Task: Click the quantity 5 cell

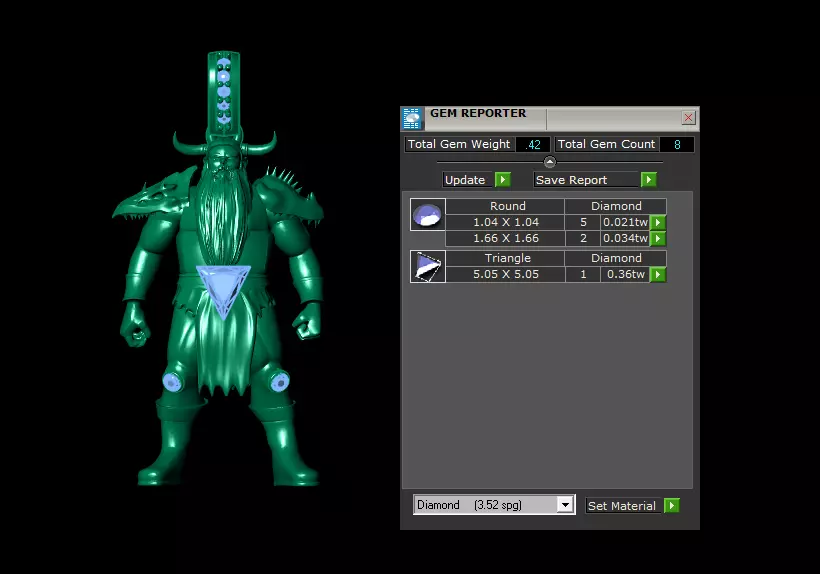Action: (x=583, y=222)
